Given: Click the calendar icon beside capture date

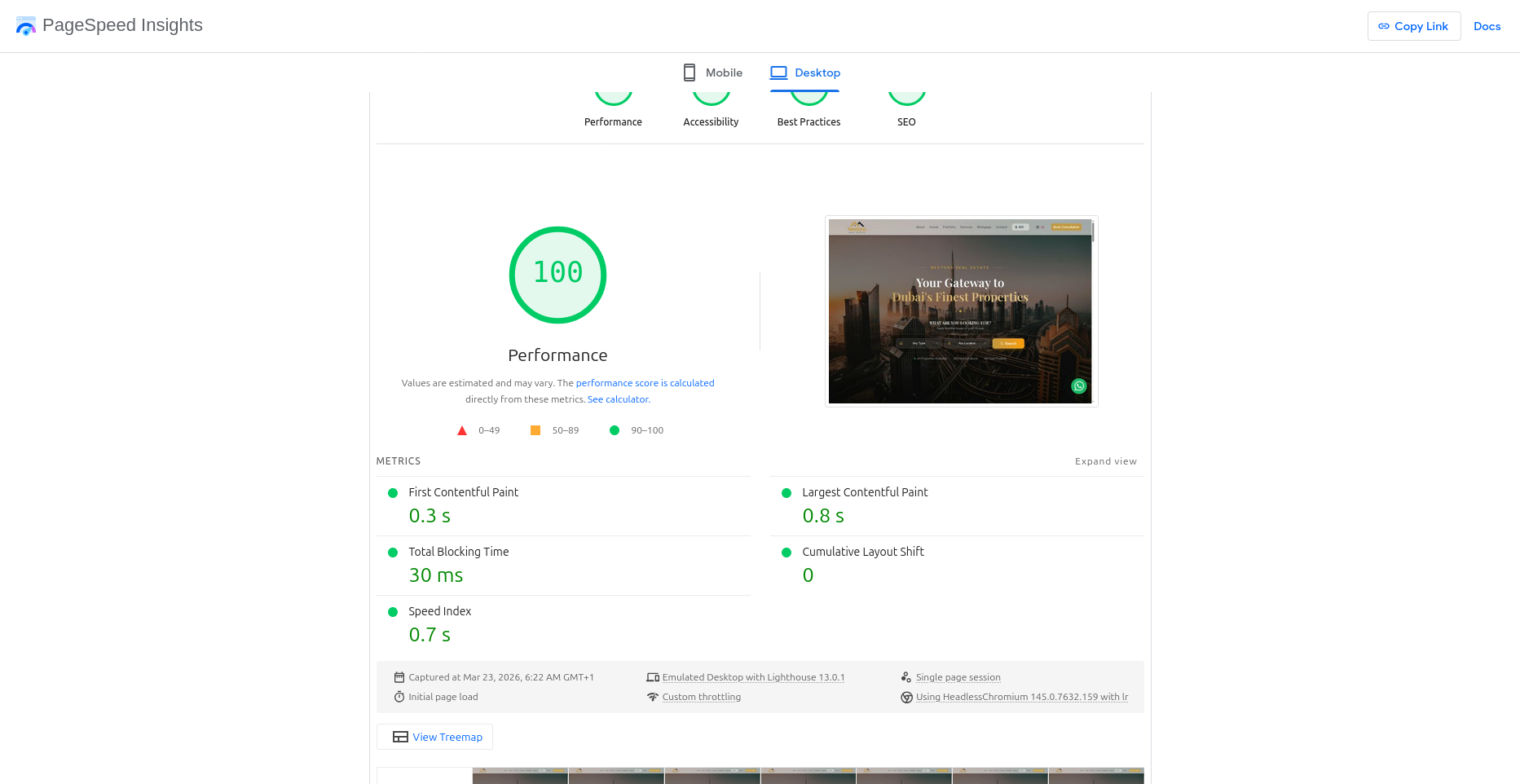Looking at the screenshot, I should (399, 677).
